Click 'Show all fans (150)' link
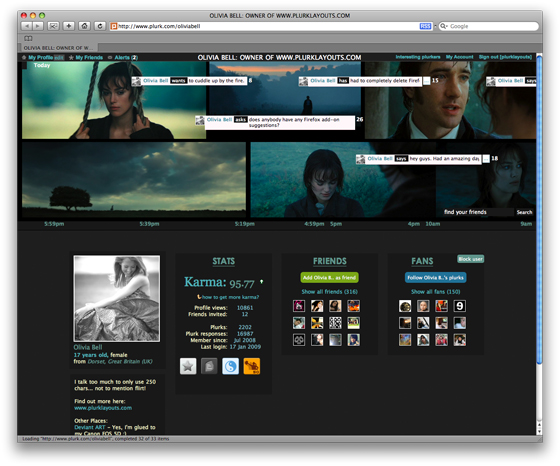560x466 pixels. tap(435, 292)
